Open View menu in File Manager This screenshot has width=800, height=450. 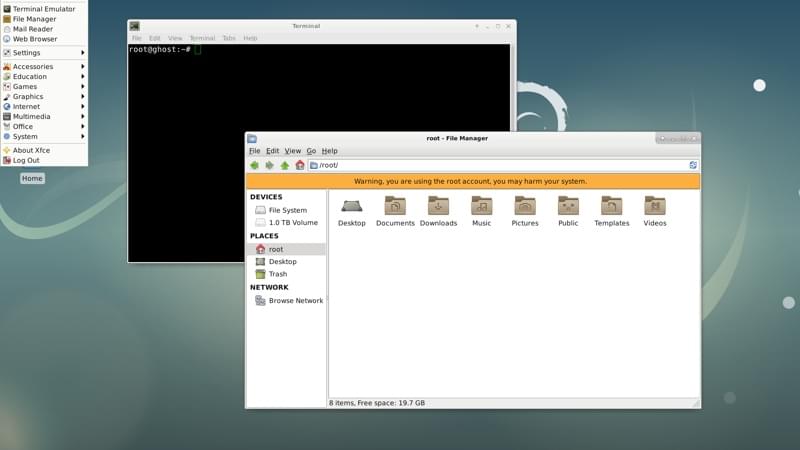click(x=293, y=151)
